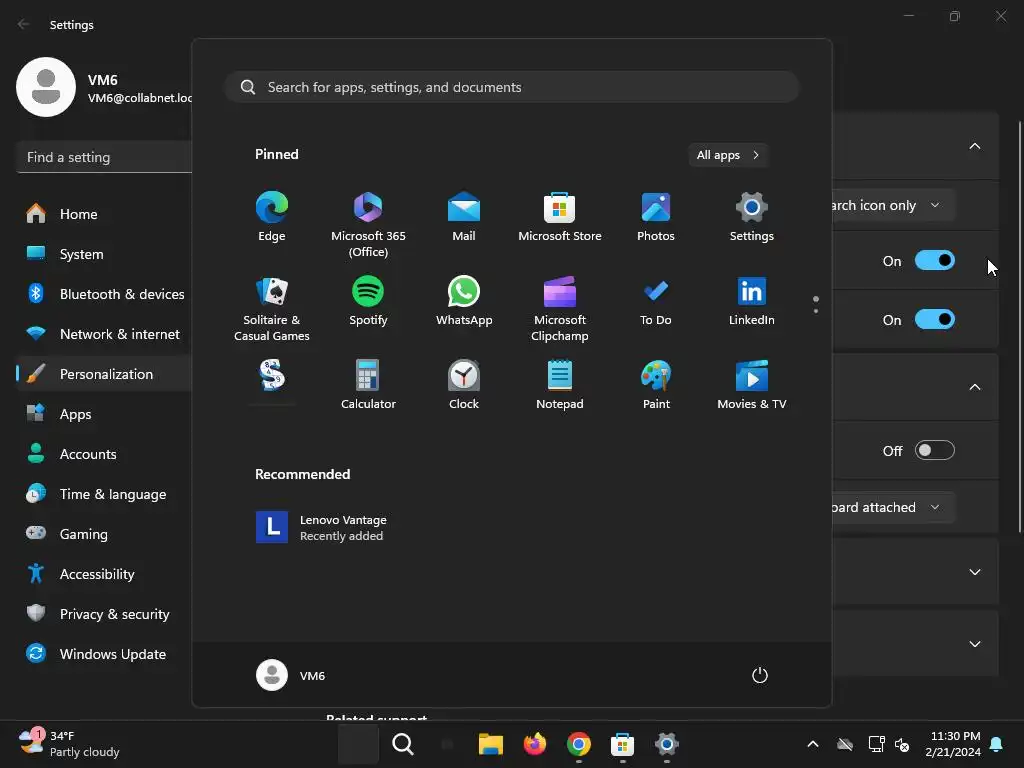Go to Home in Settings sidebar
The image size is (1024, 768).
(104, 214)
